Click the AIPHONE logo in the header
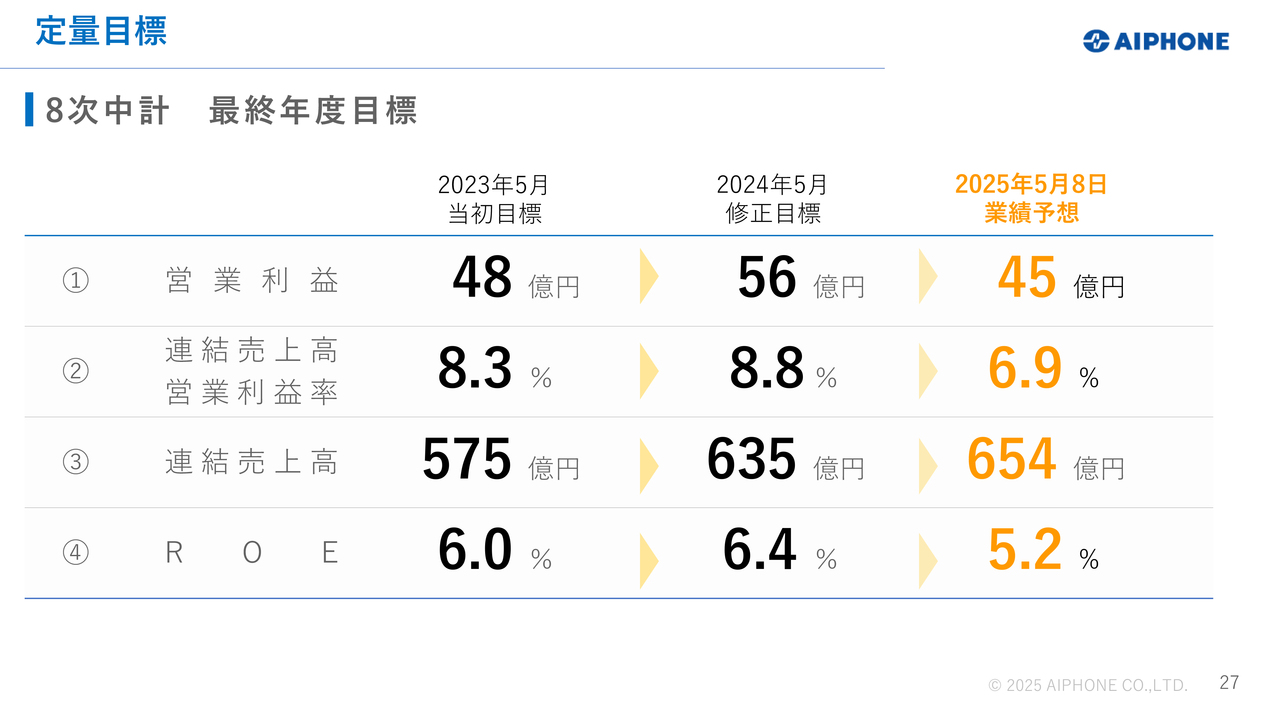The height and width of the screenshot is (720, 1280). point(1155,41)
